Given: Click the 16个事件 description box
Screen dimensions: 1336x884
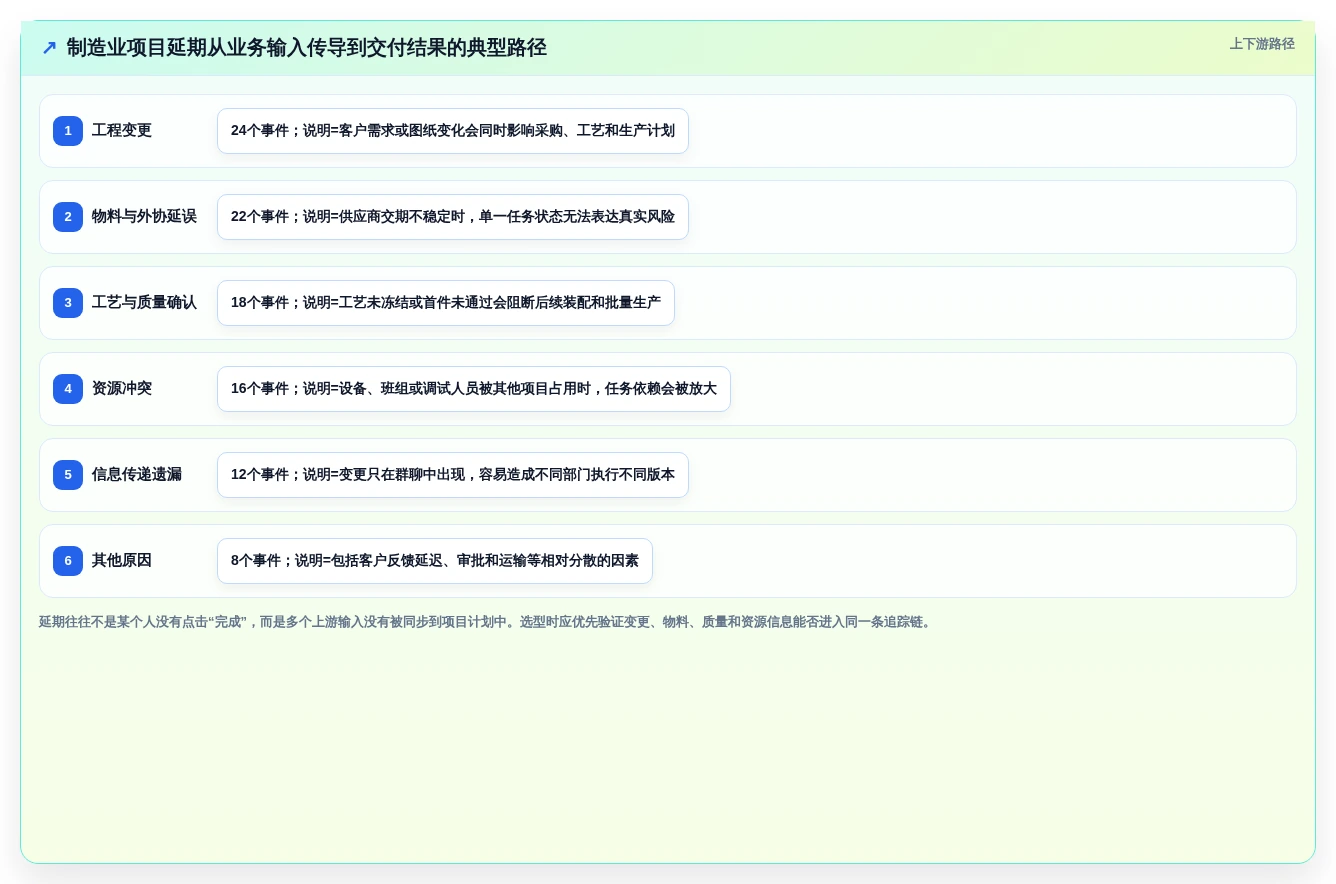Looking at the screenshot, I should 474,389.
